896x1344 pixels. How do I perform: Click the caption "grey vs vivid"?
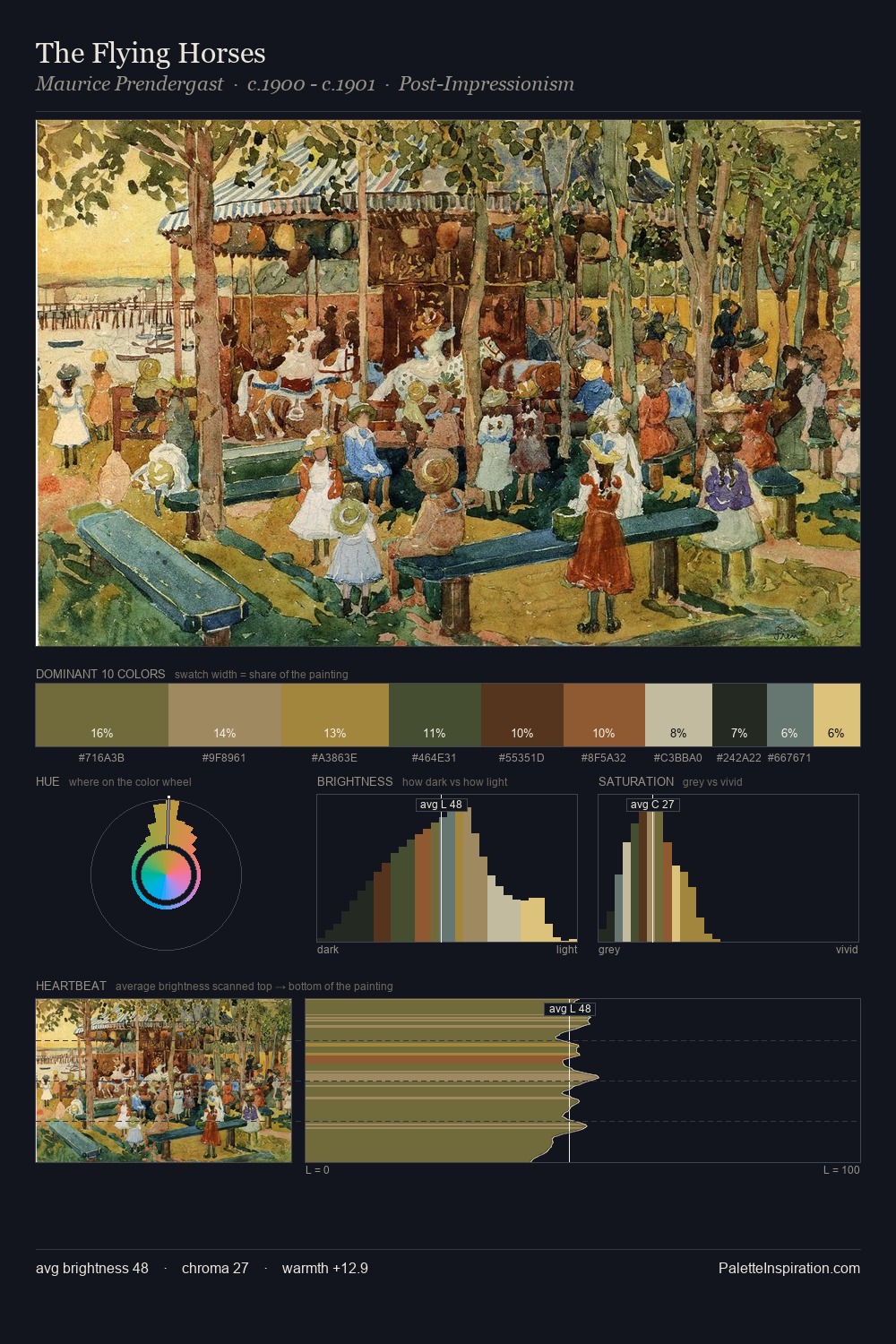tap(712, 782)
